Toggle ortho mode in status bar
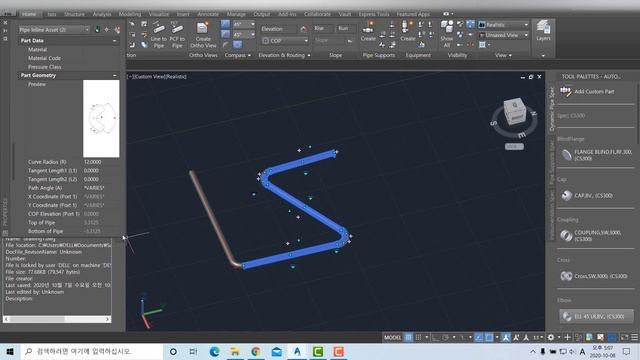 coord(436,337)
